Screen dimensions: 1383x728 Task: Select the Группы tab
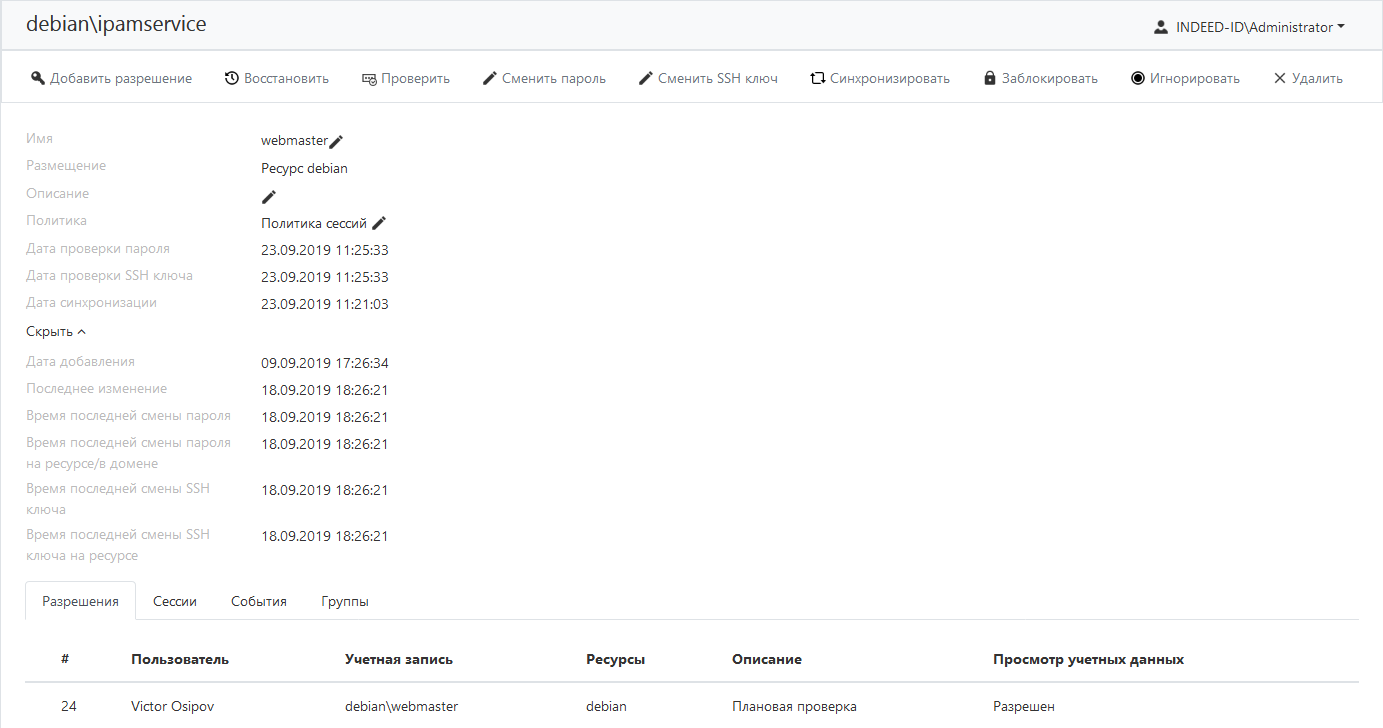tap(345, 602)
